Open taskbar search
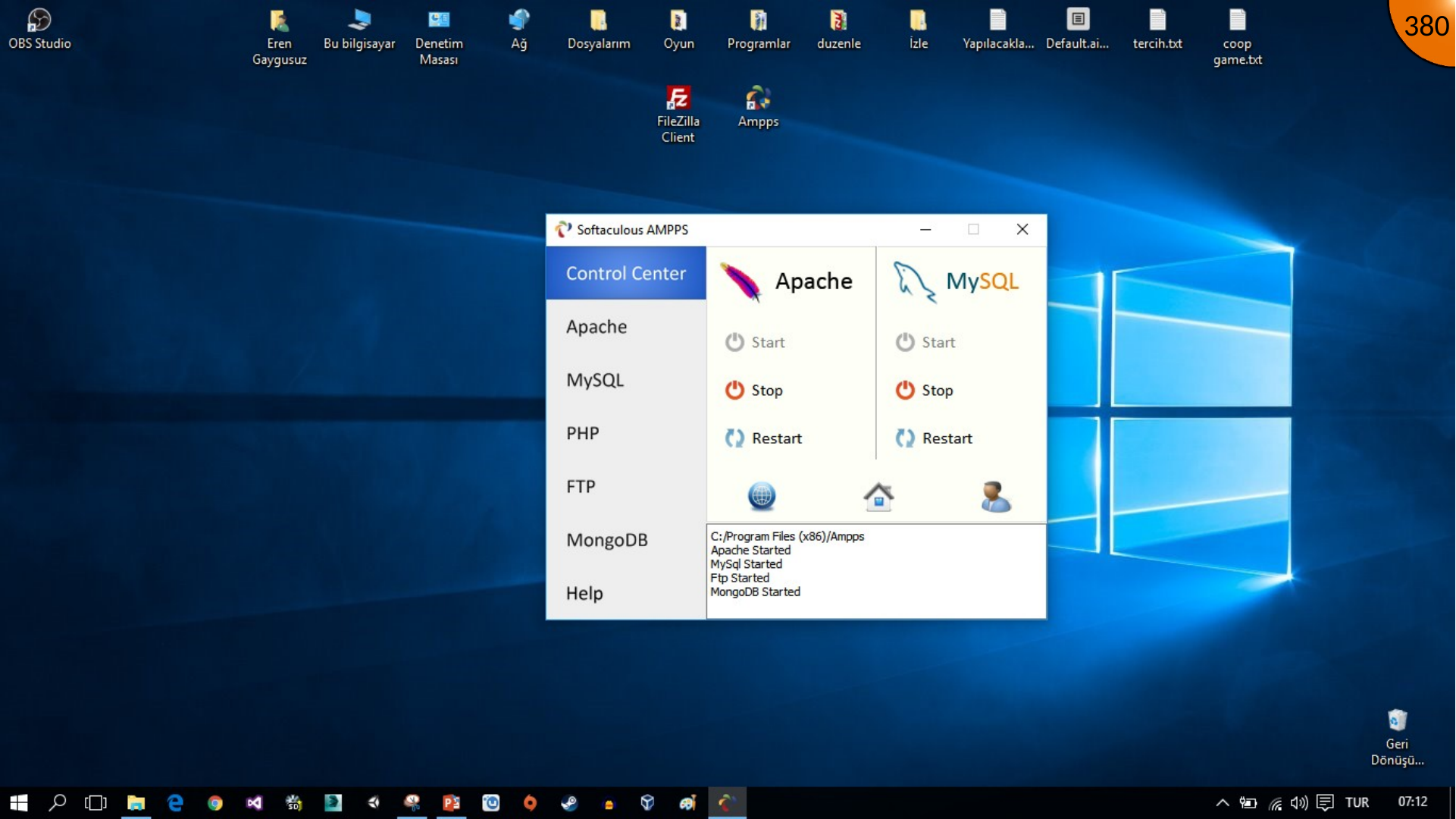1456x819 pixels. point(58,802)
